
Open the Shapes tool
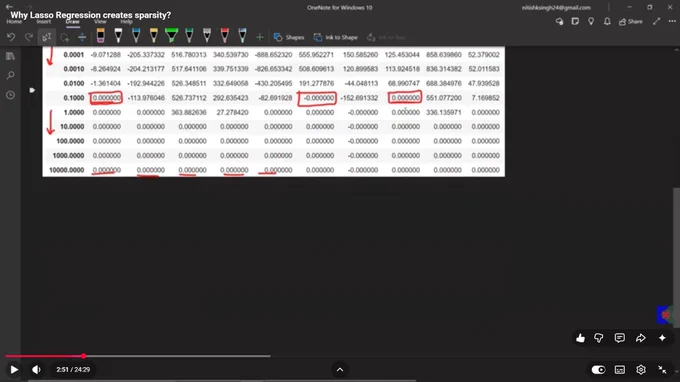pos(289,38)
